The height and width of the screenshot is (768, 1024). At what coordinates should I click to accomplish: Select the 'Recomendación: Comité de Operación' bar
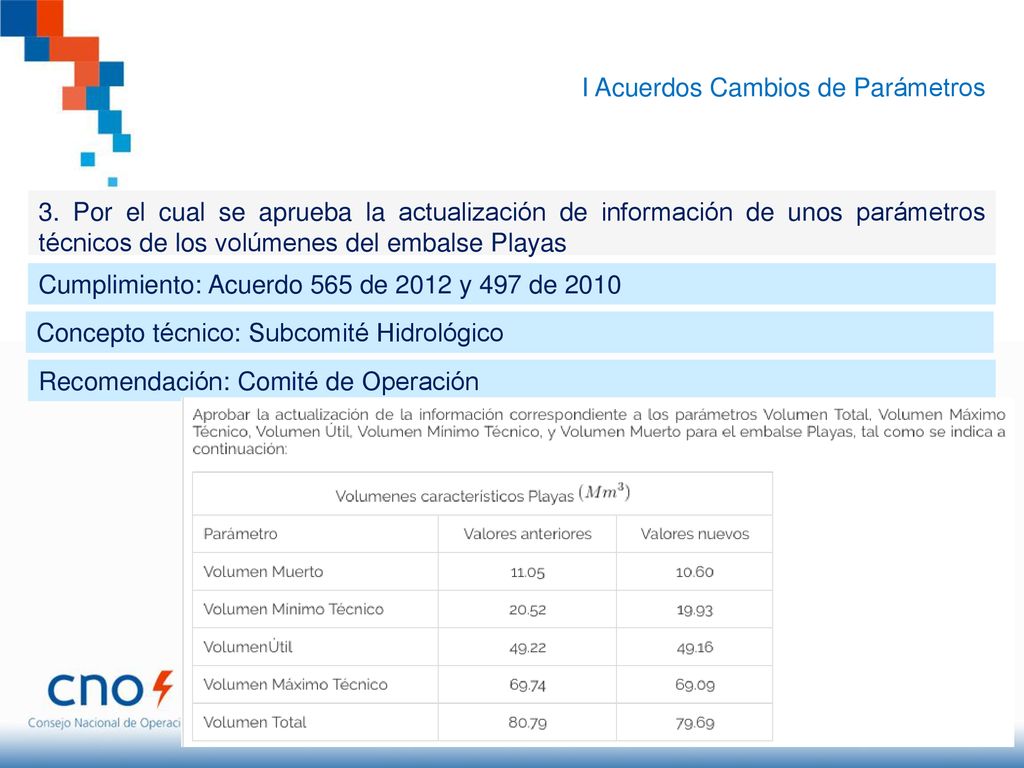(x=511, y=380)
